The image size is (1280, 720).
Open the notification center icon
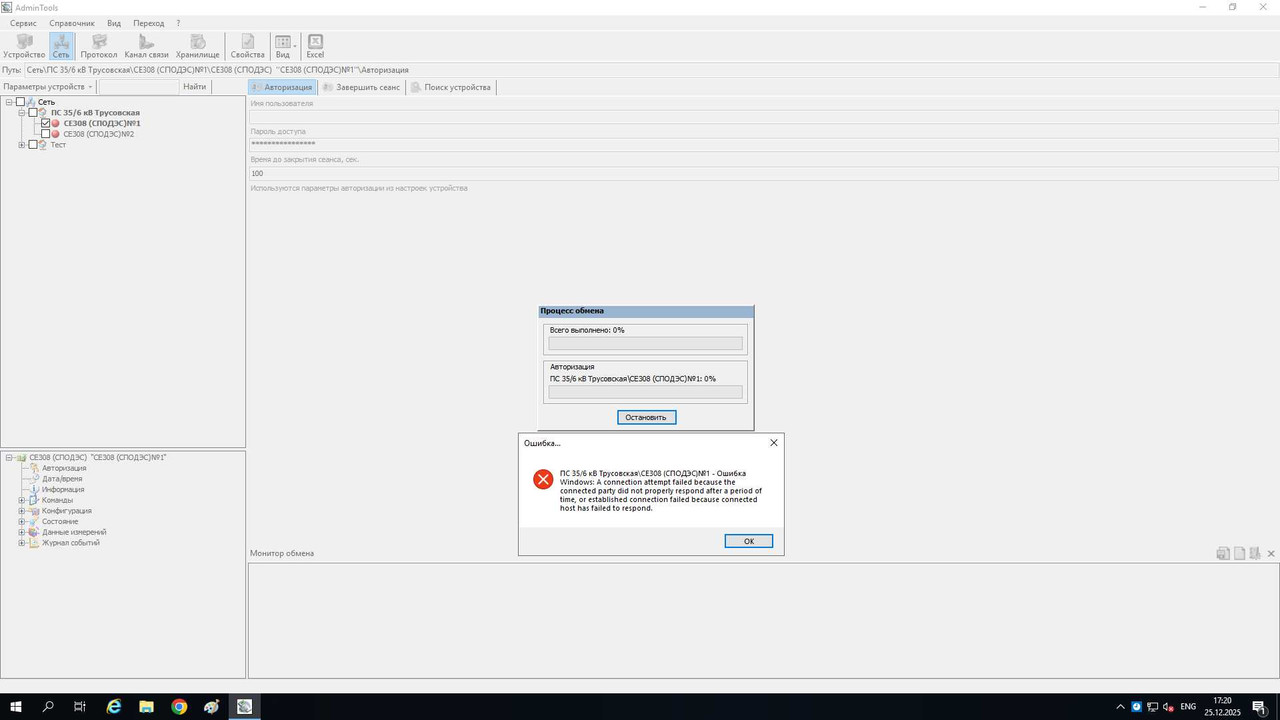[1258, 707]
